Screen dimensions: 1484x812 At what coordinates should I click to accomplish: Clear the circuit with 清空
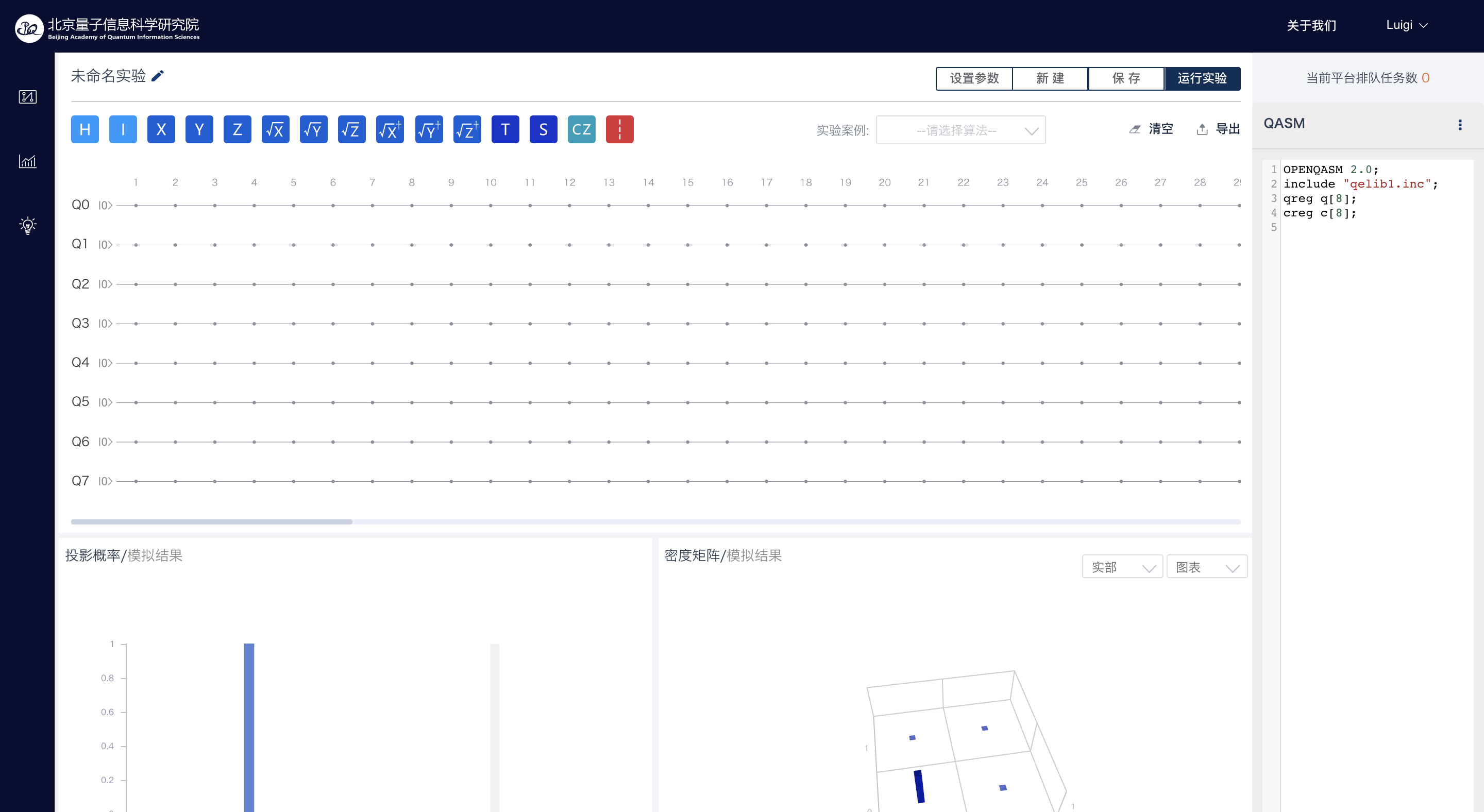pos(1151,129)
